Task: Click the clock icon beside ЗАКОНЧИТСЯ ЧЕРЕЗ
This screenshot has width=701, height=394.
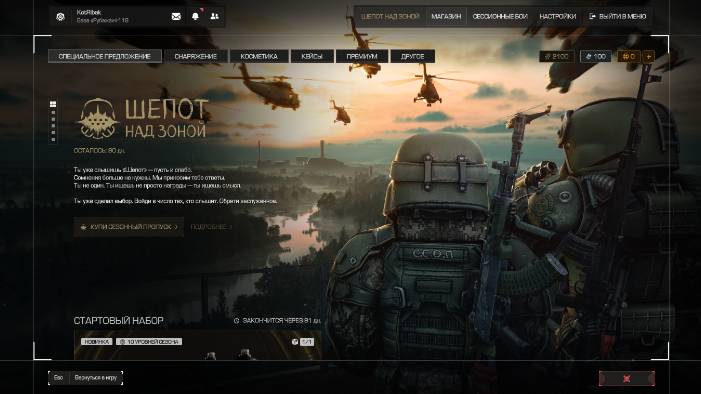Action: click(236, 321)
